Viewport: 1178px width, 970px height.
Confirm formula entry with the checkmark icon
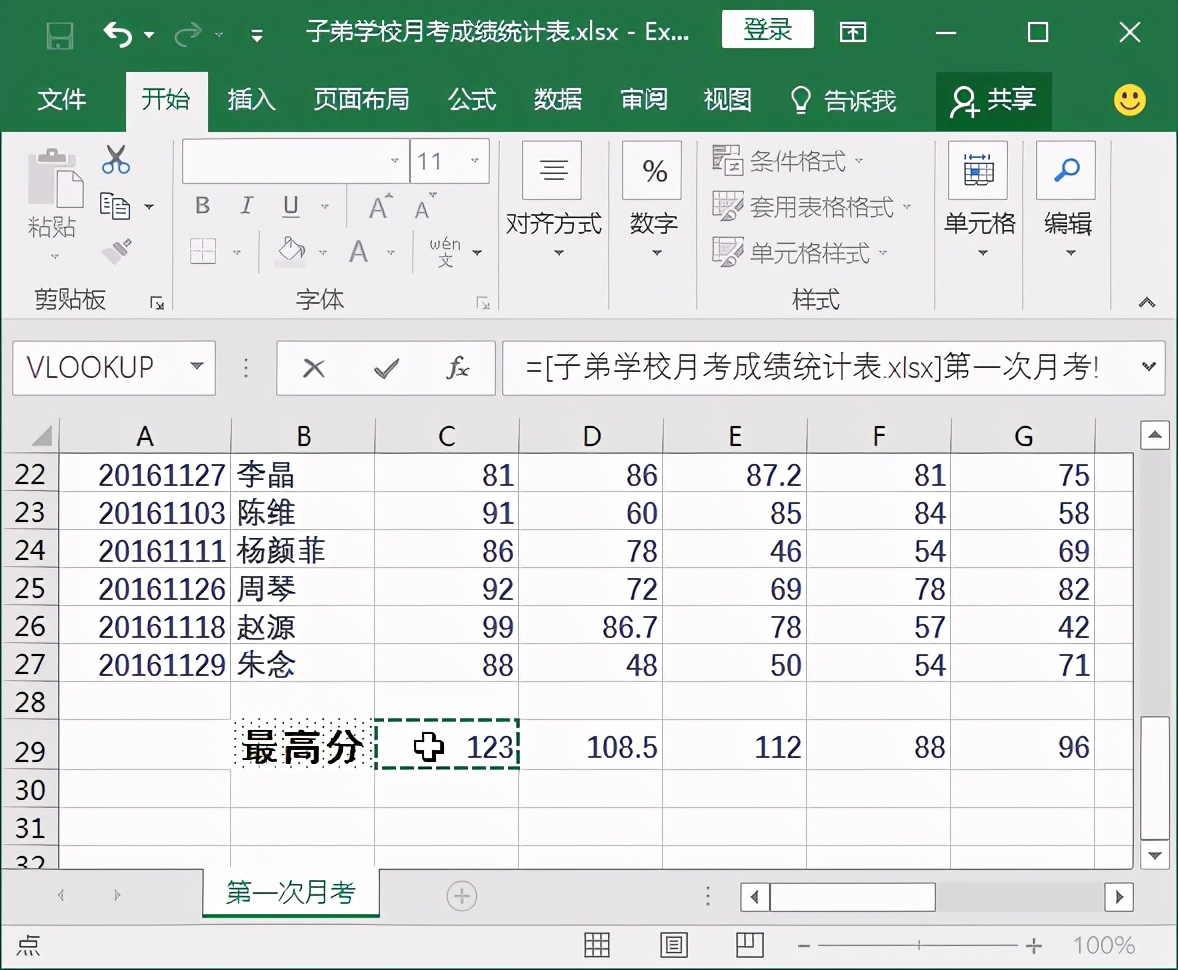(x=385, y=368)
